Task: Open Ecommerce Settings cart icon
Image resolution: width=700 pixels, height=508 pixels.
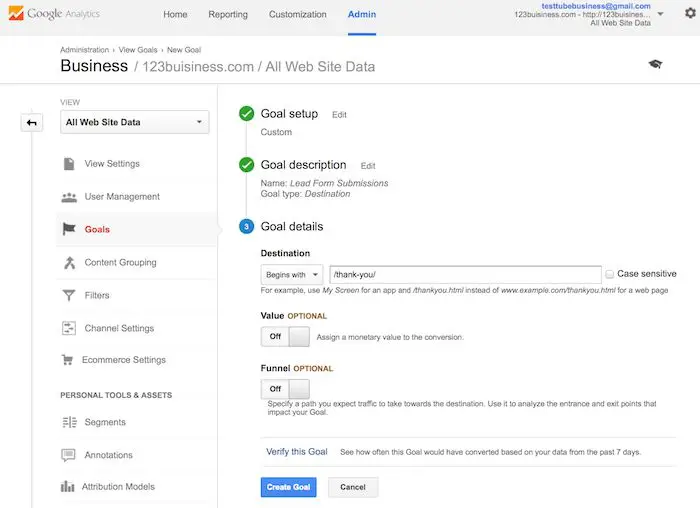Action: click(x=69, y=360)
